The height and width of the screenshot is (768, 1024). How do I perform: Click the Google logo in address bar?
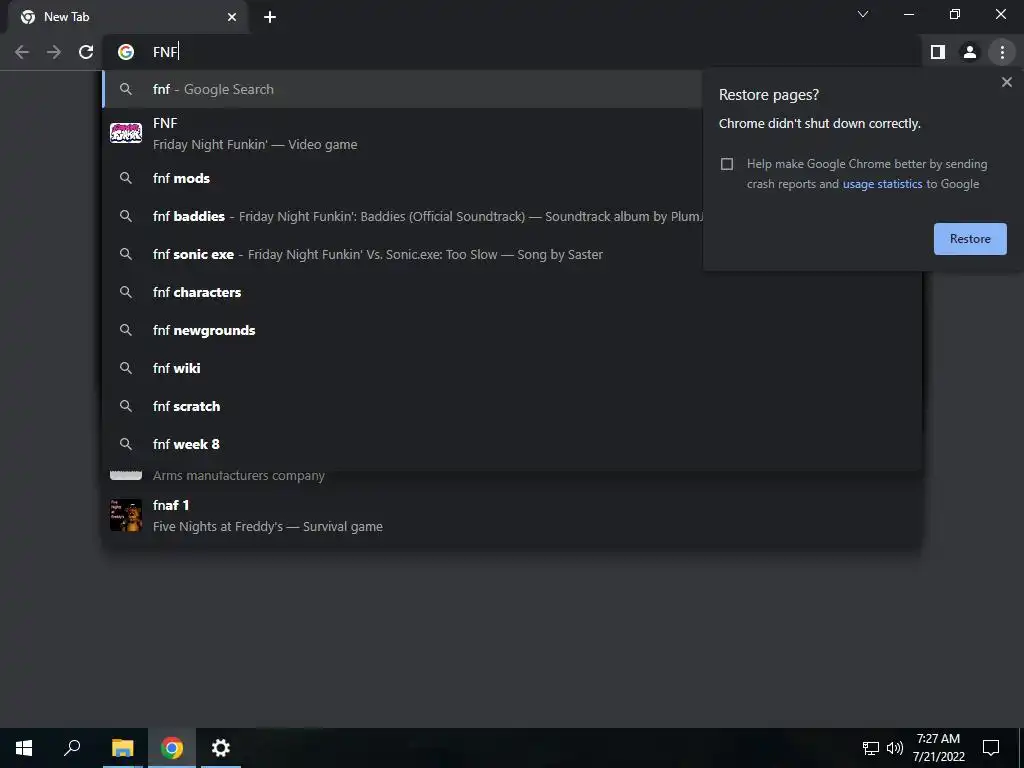125,52
